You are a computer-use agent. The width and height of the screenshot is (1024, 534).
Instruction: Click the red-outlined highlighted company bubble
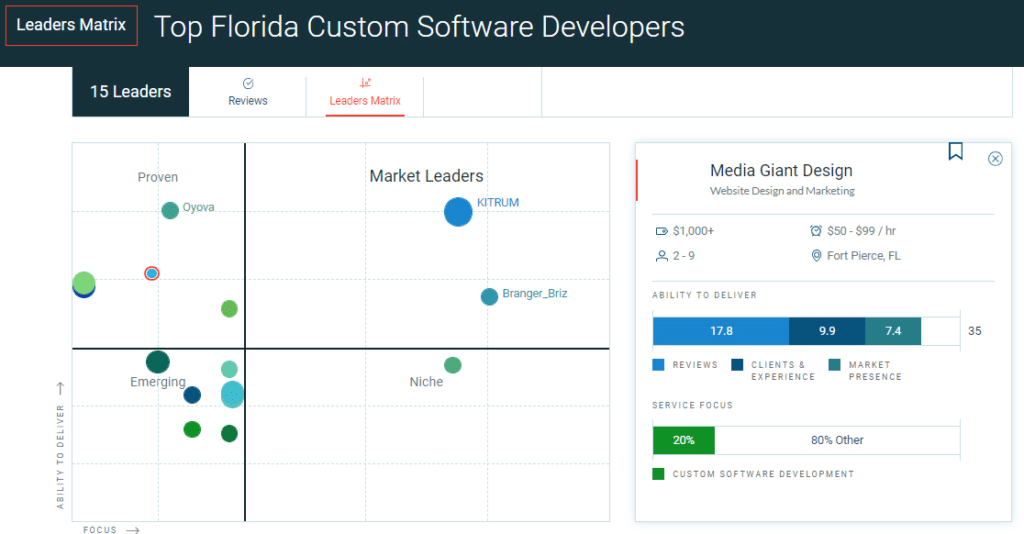(x=152, y=274)
